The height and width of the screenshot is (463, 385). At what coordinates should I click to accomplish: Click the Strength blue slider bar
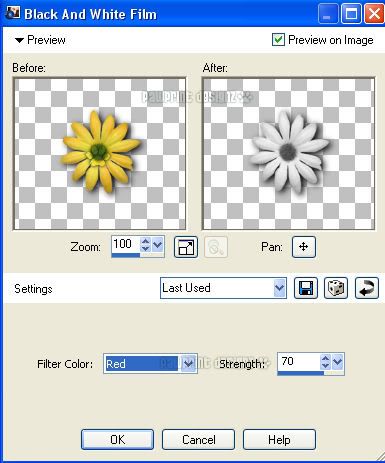coord(301,373)
